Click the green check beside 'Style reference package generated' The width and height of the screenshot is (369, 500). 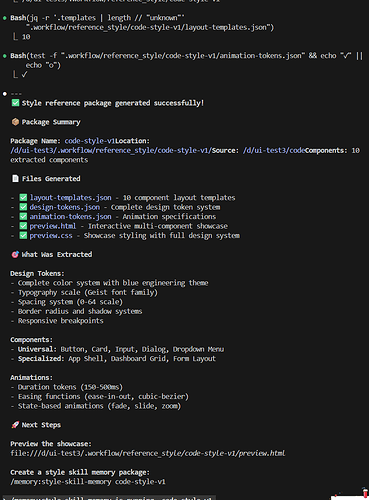(15, 103)
